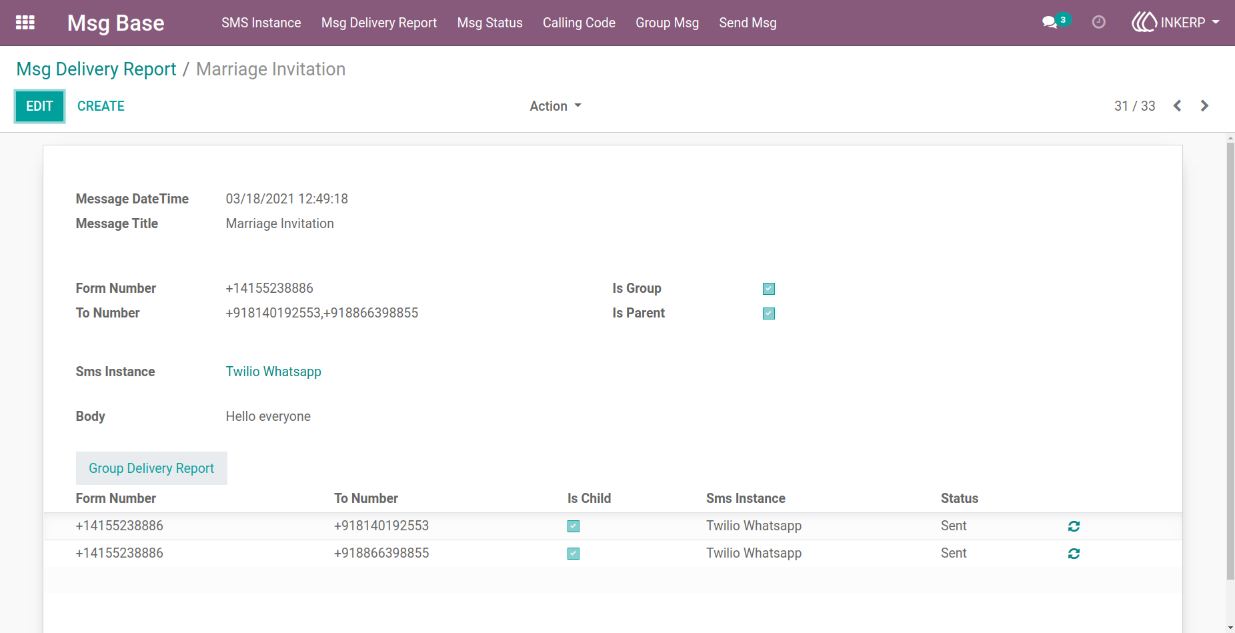Open the Msg Status menu
Image resolution: width=1235 pixels, height=633 pixels.
point(490,22)
